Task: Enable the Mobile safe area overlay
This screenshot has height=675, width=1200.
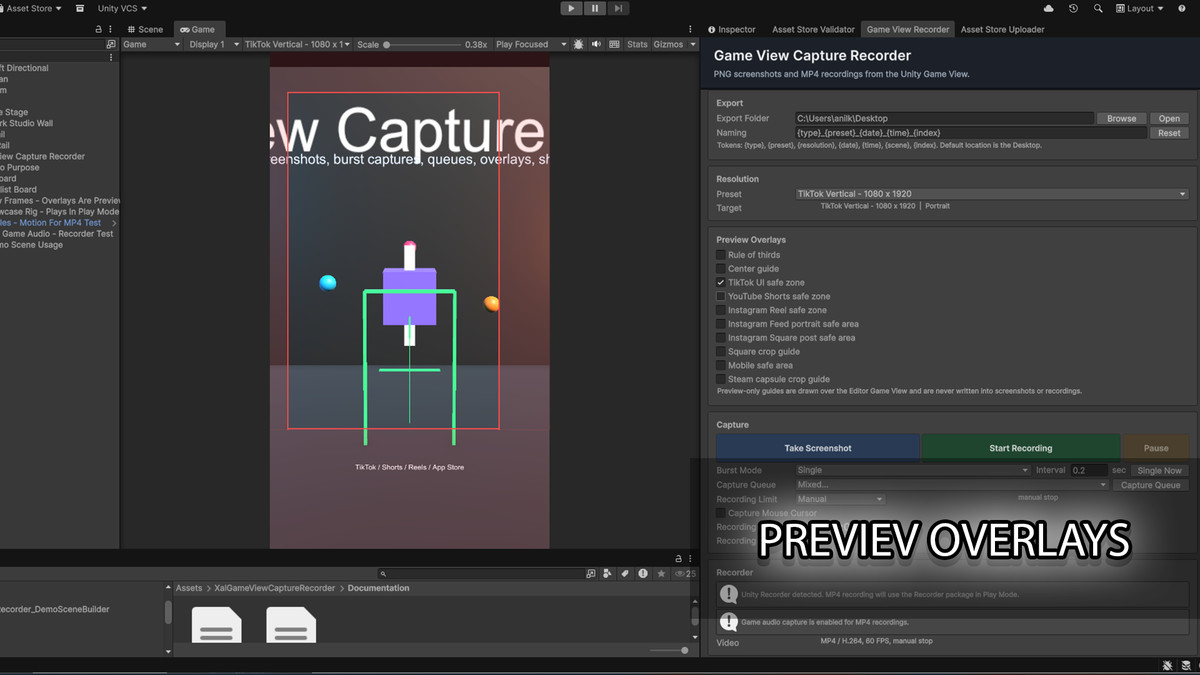Action: click(720, 365)
